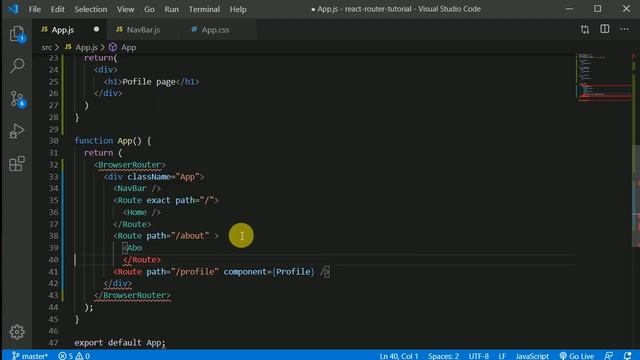
Task: Open the File menu
Action: [x=35, y=9]
